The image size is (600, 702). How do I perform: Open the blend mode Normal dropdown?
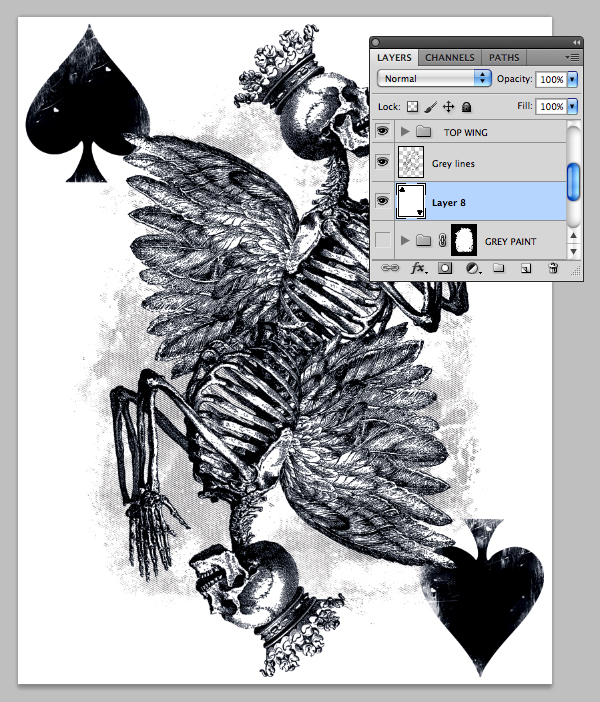[x=434, y=78]
